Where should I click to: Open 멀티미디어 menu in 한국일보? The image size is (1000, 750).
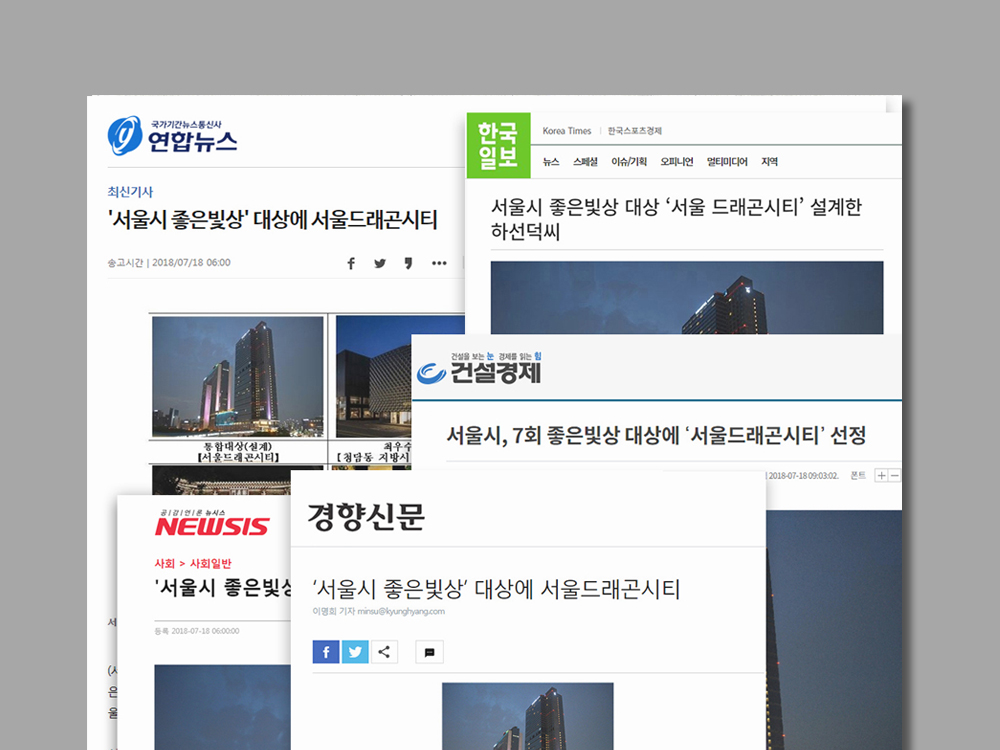[x=727, y=162]
